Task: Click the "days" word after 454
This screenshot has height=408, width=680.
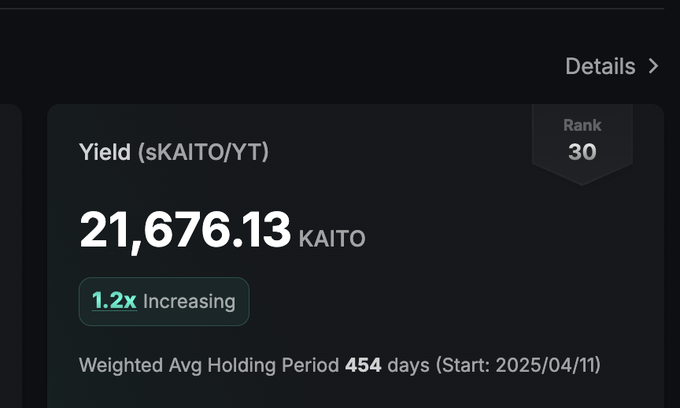Action: pyautogui.click(x=409, y=366)
